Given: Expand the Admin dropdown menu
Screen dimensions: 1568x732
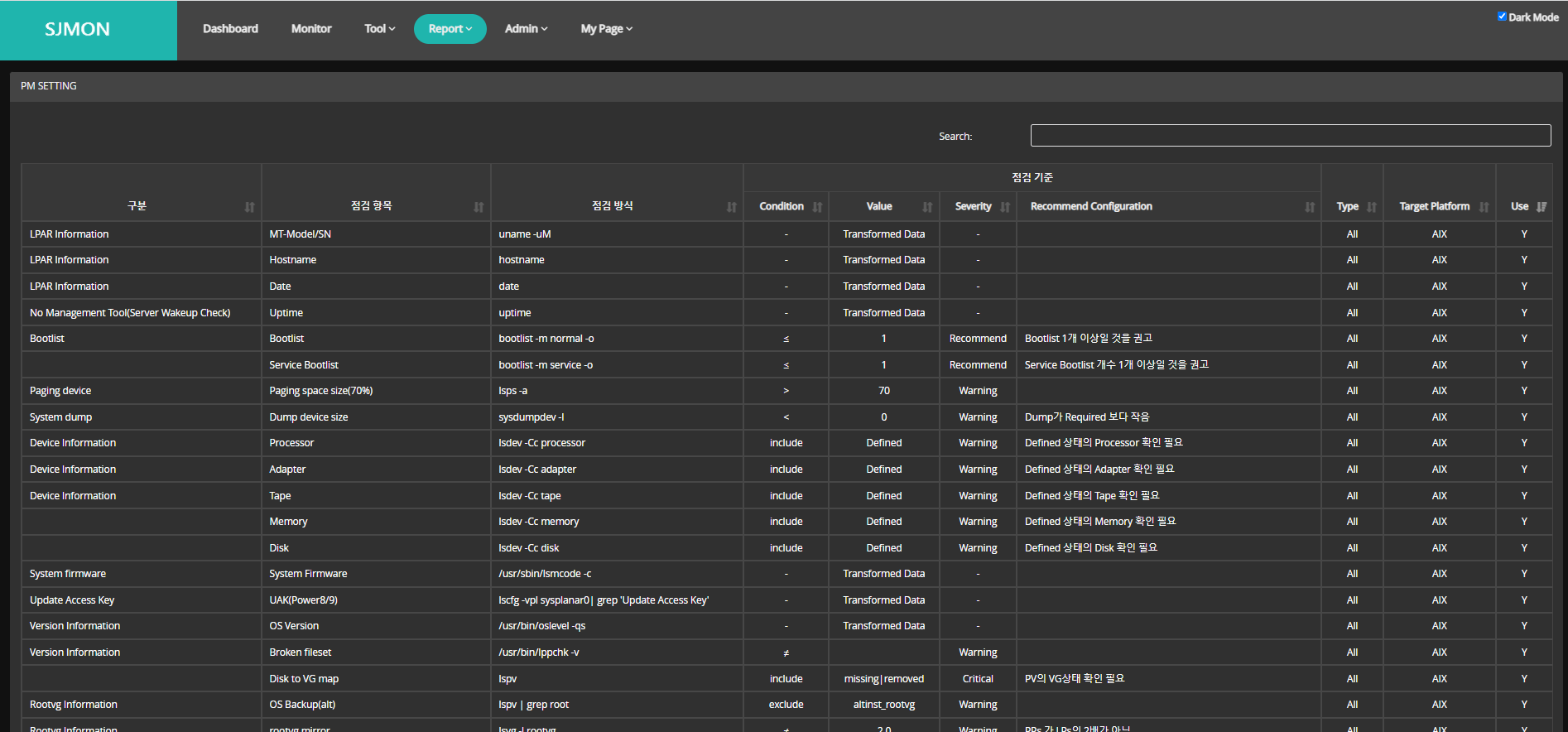Looking at the screenshot, I should click(x=526, y=29).
